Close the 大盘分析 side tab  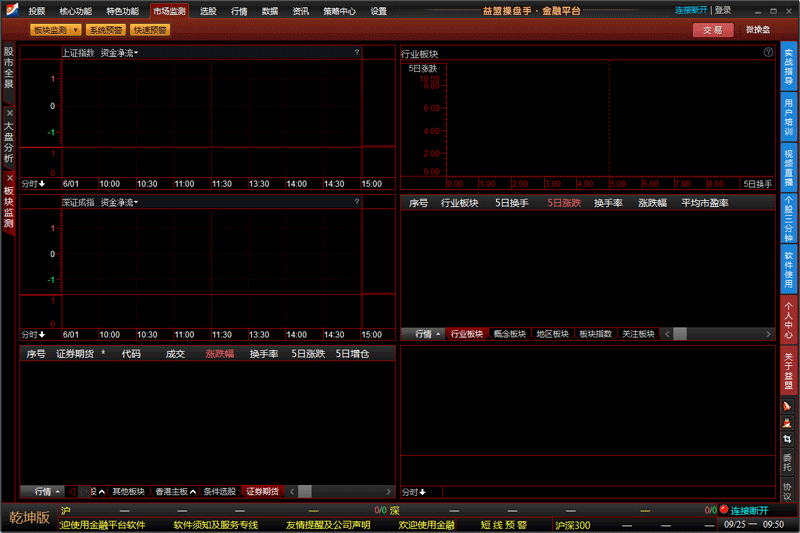9,113
